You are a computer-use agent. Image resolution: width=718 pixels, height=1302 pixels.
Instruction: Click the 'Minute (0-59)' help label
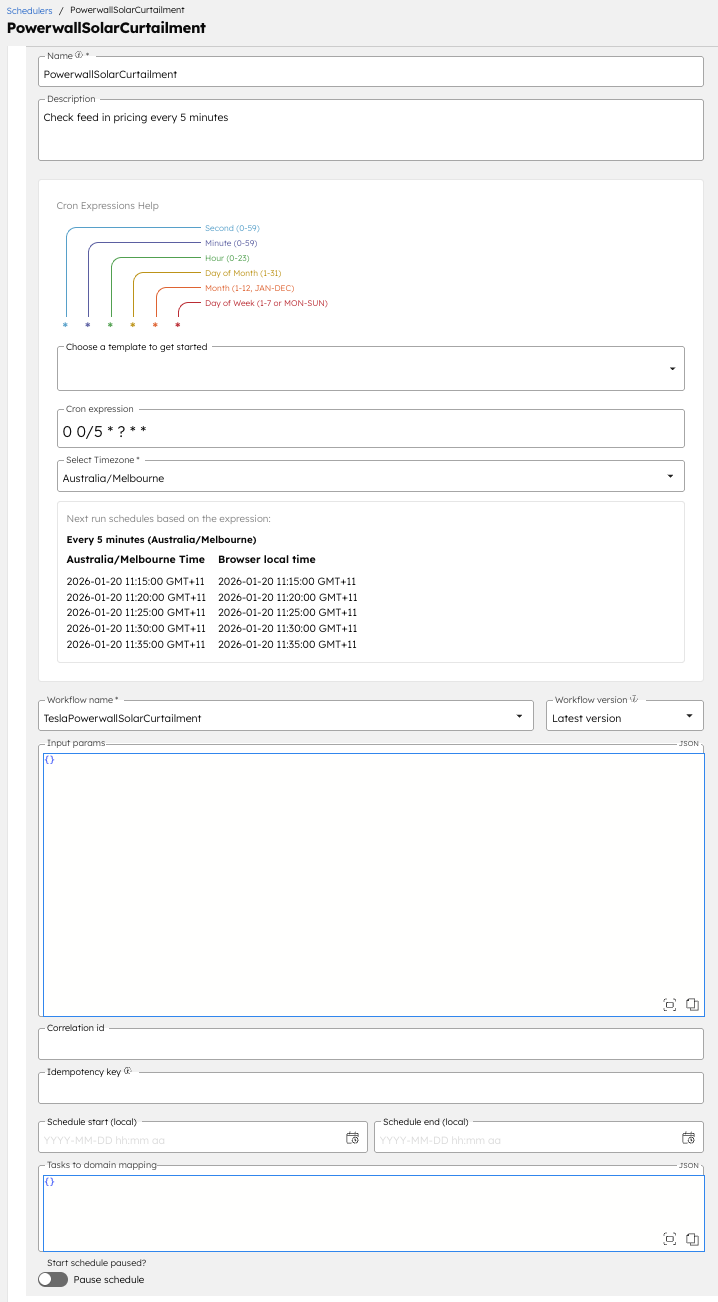tap(231, 243)
